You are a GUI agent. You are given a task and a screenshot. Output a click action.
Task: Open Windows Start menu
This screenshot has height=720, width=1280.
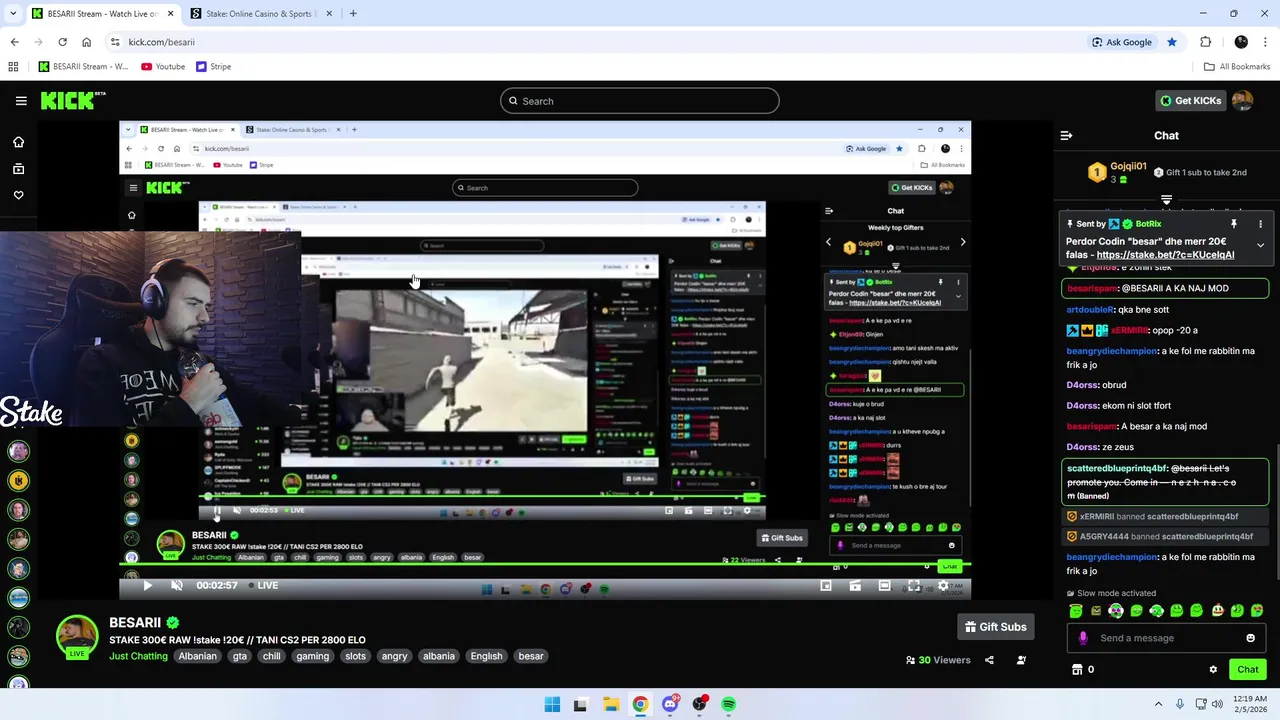pos(552,704)
